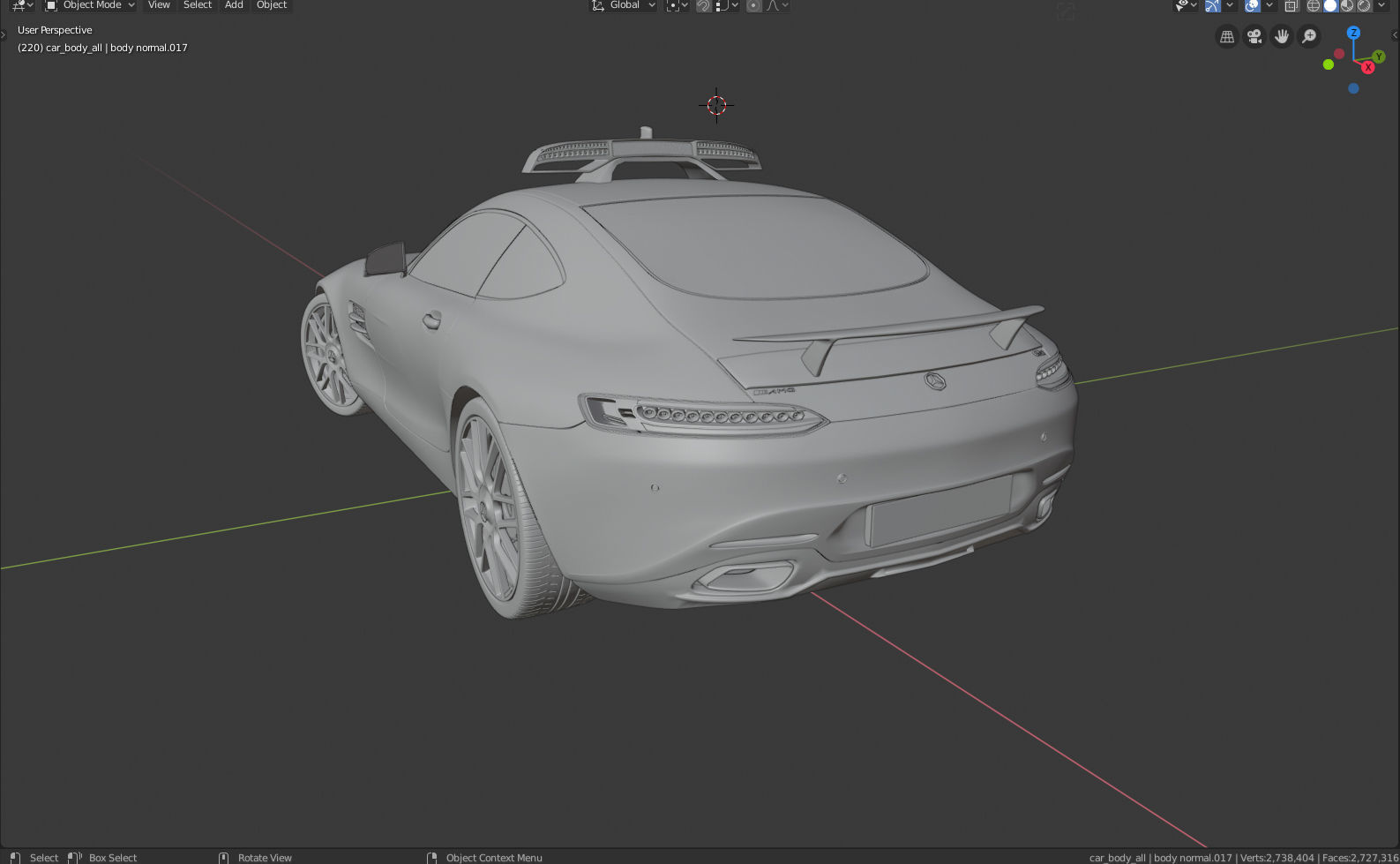Click the camera view icon
This screenshot has height=864, width=1400.
[x=1254, y=36]
